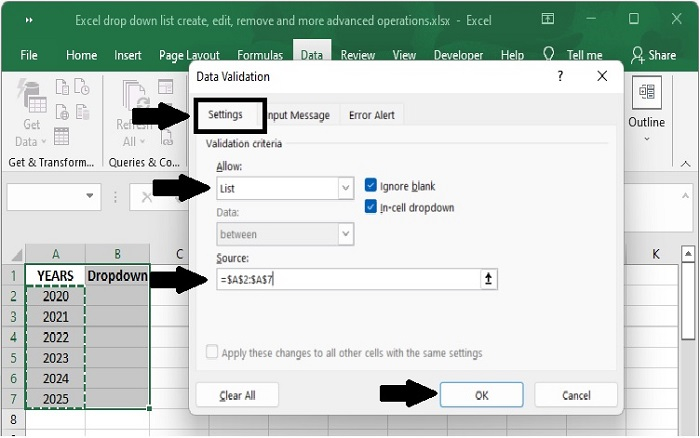700x438 pixels.
Task: Click the Cancel button
Action: click(x=576, y=395)
